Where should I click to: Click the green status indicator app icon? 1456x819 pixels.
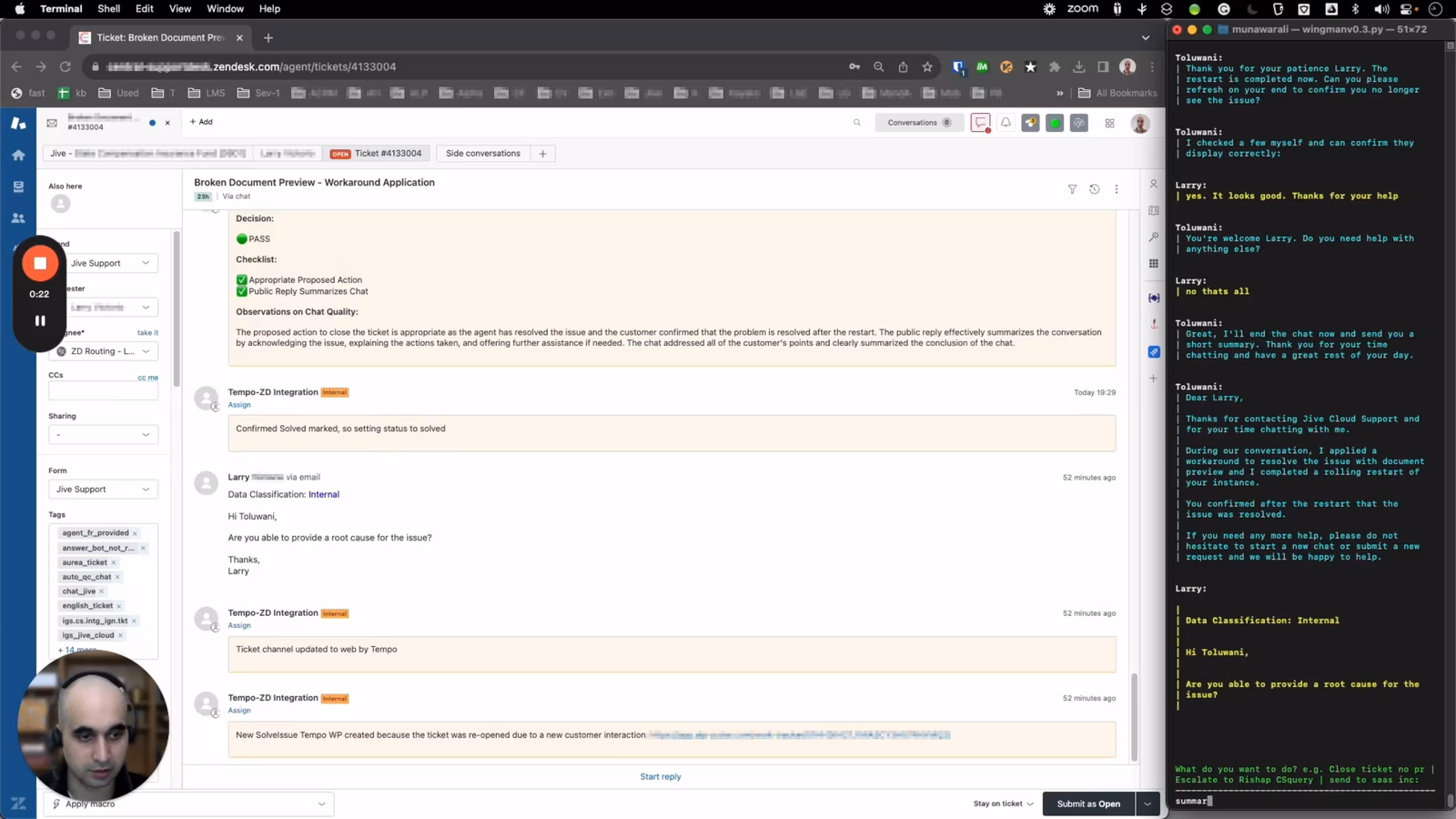(1055, 123)
